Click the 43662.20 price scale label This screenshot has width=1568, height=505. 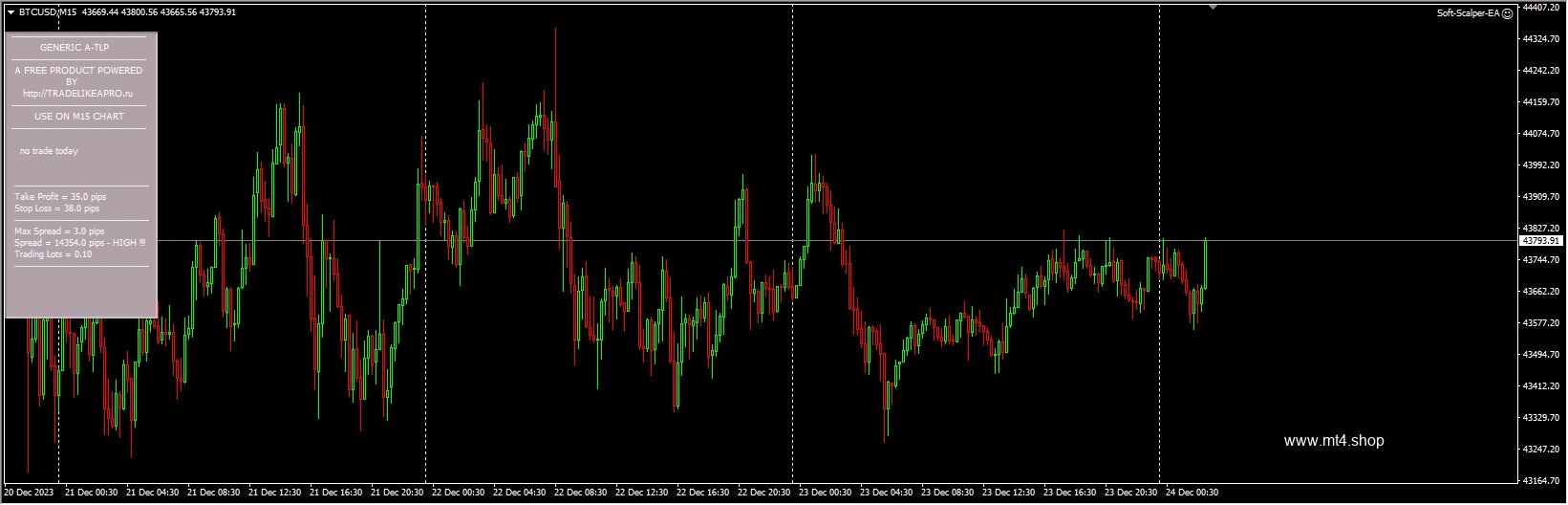pos(1541,292)
